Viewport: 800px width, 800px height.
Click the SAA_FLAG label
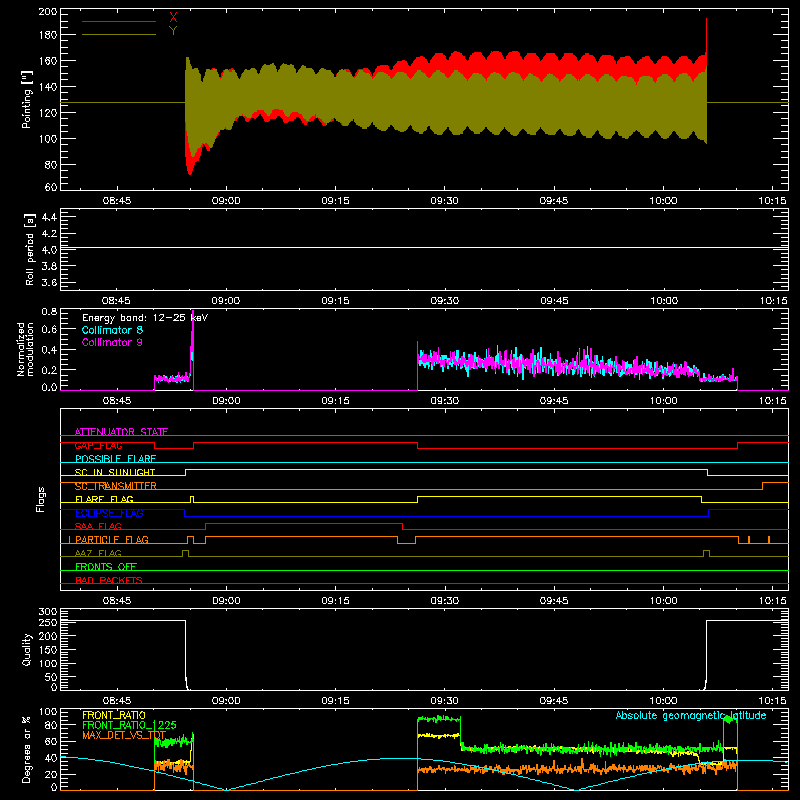pyautogui.click(x=98, y=526)
